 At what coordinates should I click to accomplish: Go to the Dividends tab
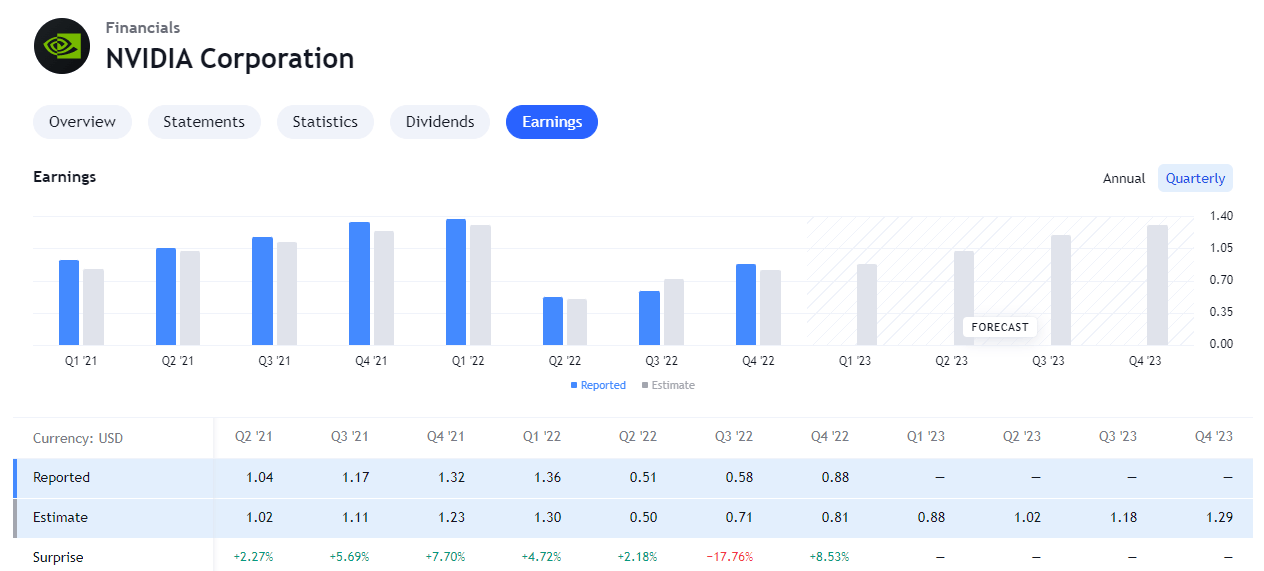[440, 122]
